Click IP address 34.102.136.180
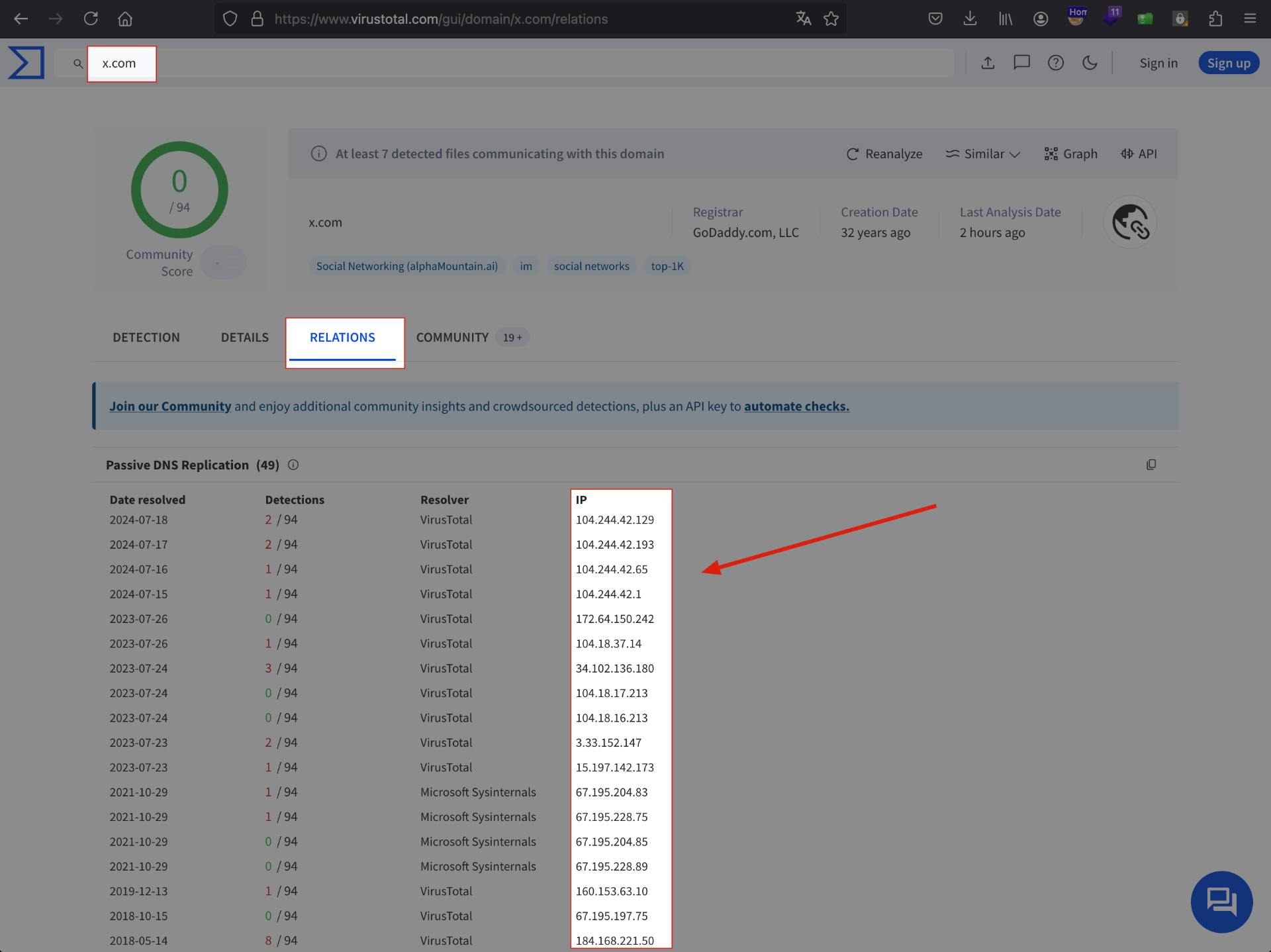 [x=615, y=668]
